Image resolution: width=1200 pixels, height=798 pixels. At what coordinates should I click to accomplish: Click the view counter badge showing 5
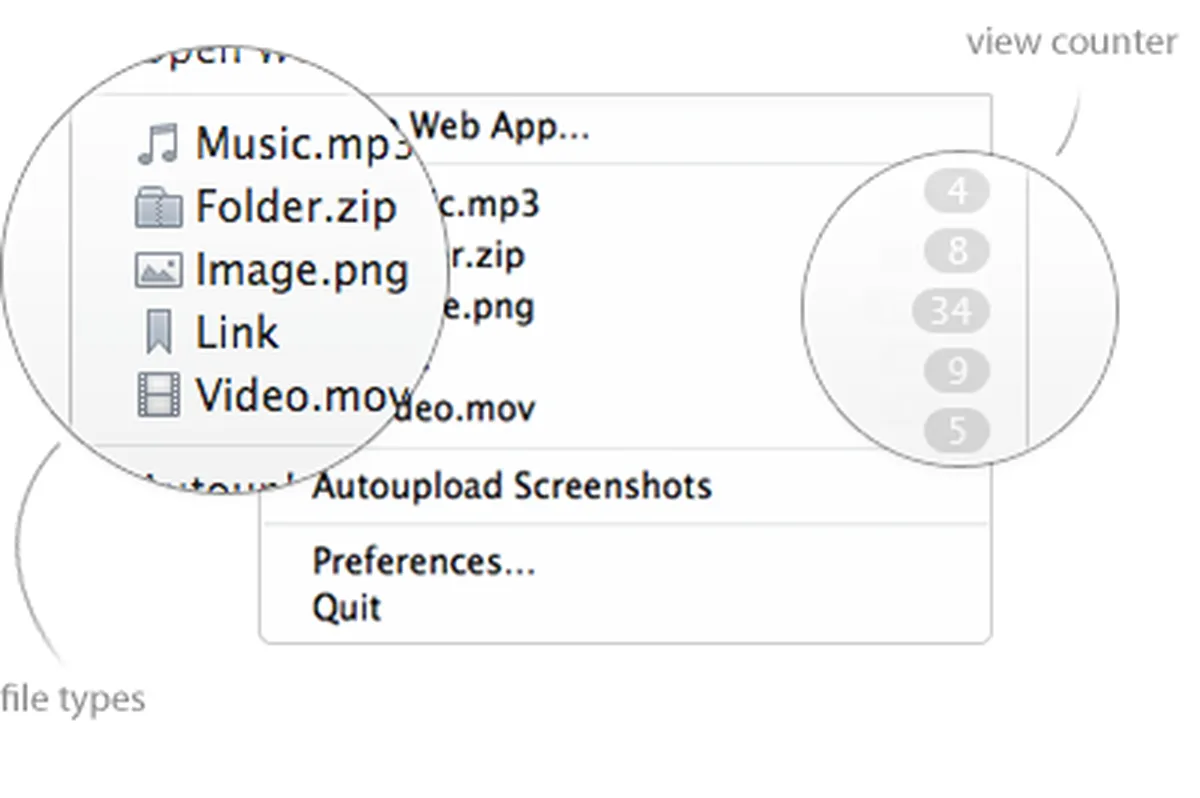point(957,432)
